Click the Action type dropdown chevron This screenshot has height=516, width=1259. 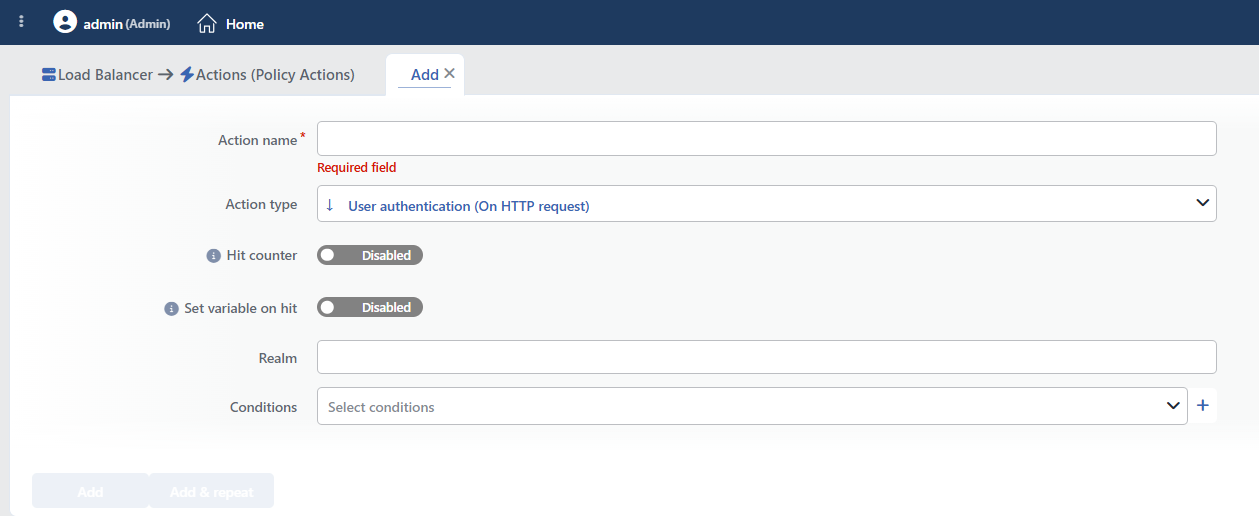click(x=1201, y=203)
